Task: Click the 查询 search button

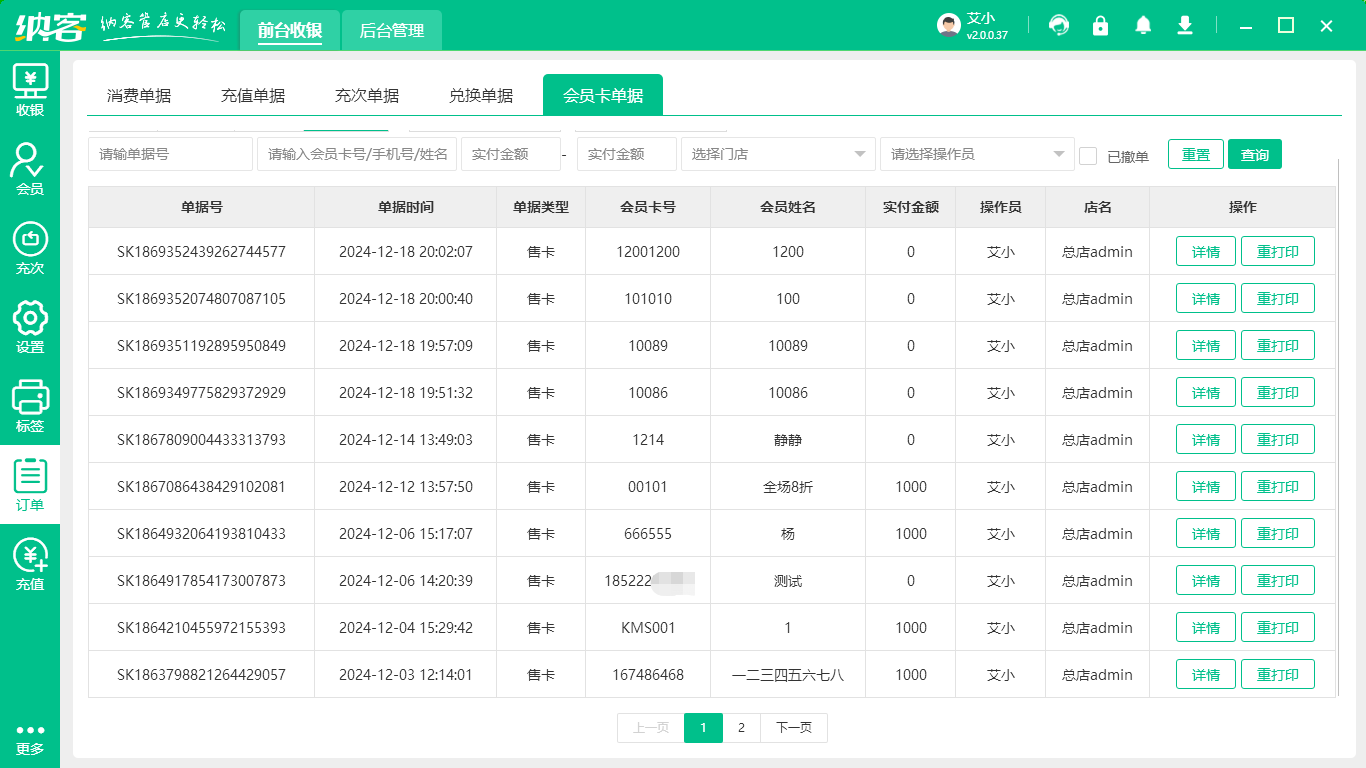Action: tap(1254, 154)
